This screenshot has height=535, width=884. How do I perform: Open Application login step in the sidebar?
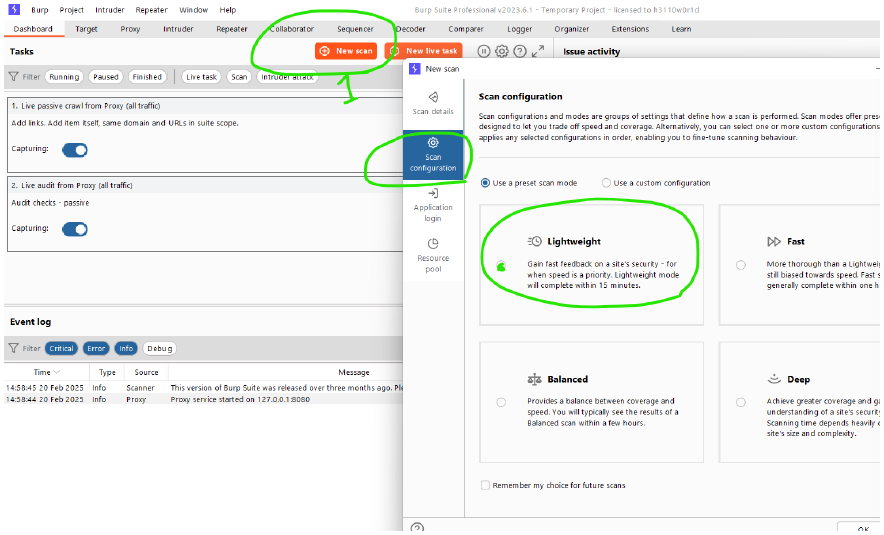coord(433,206)
